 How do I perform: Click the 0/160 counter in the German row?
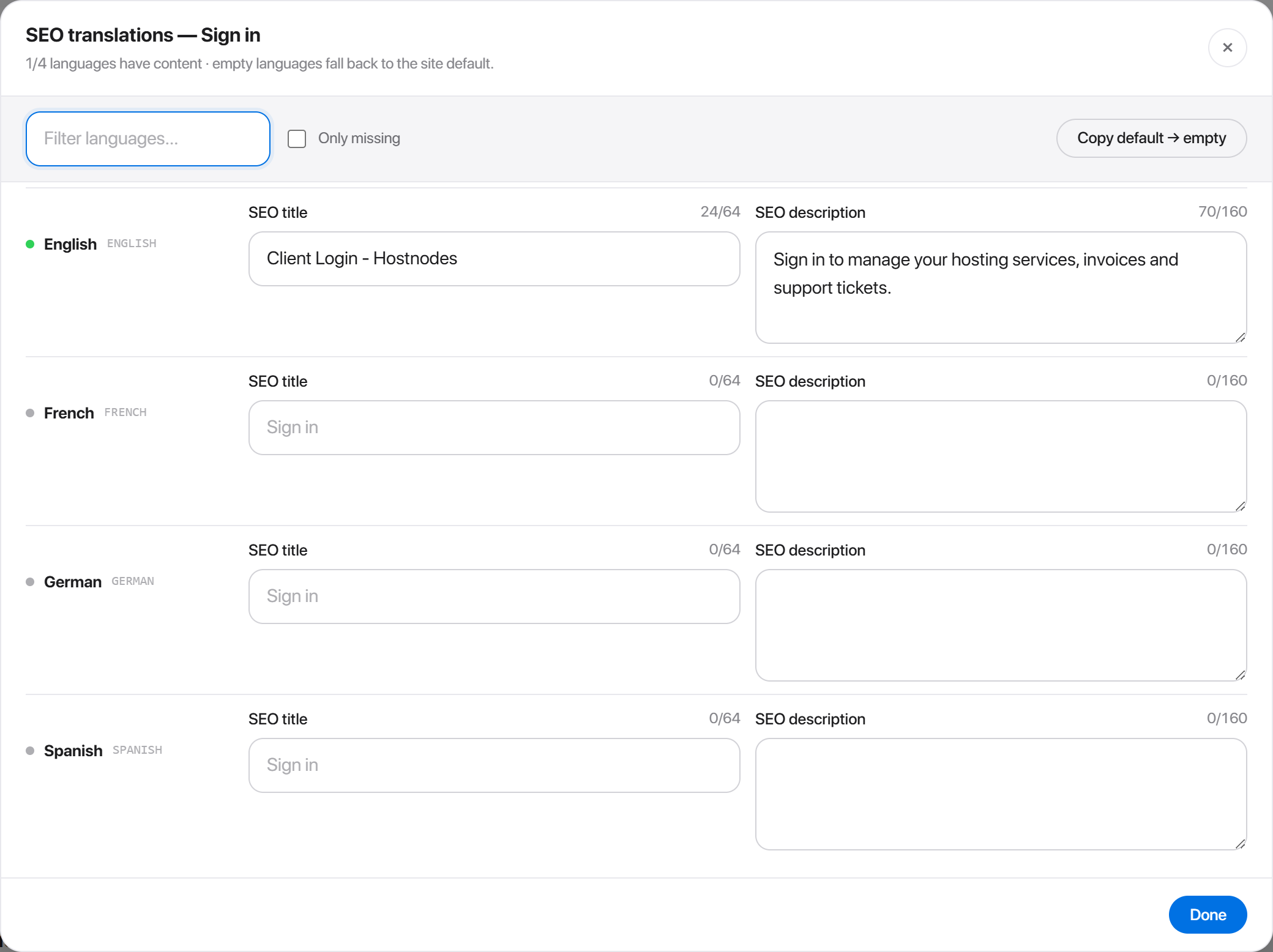tap(1226, 549)
